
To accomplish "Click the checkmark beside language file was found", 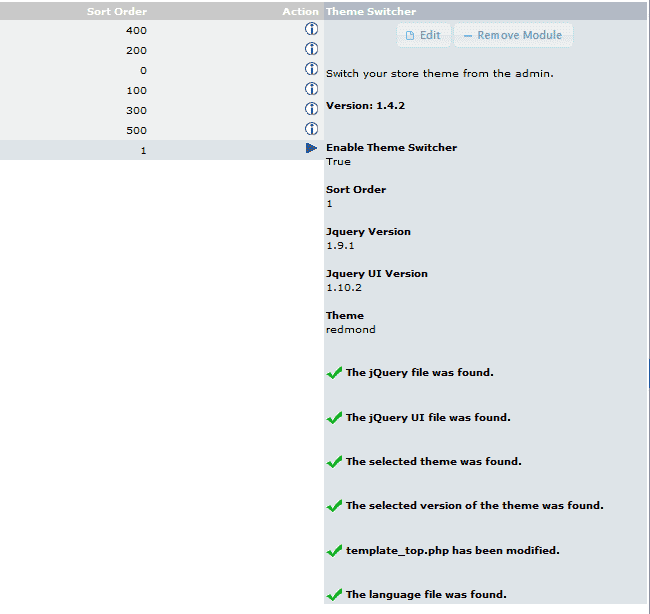I will pos(334,595).
